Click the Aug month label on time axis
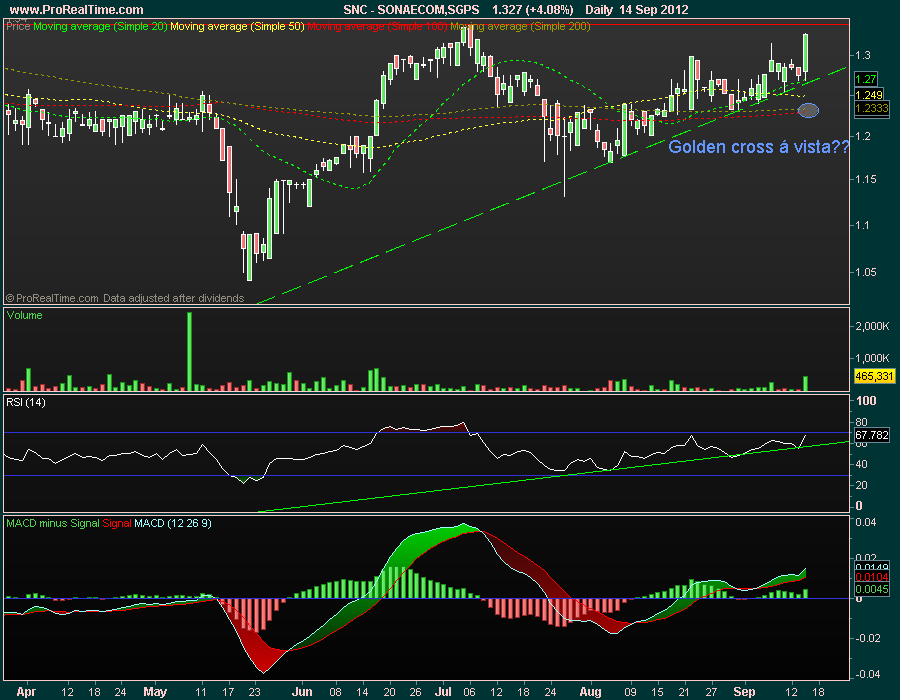 point(590,691)
